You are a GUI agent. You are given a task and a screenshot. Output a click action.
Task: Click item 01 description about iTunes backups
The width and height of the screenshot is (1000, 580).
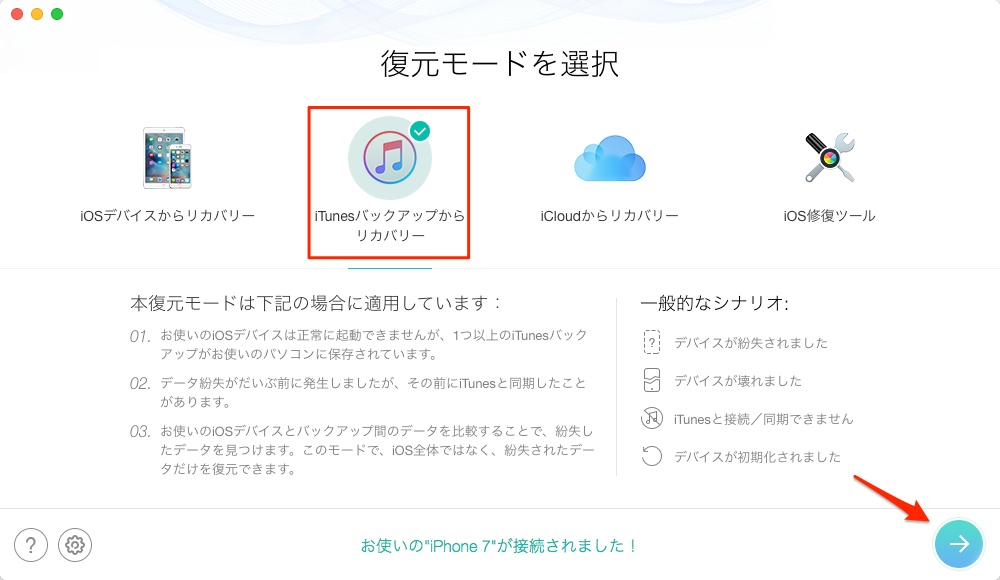373,345
